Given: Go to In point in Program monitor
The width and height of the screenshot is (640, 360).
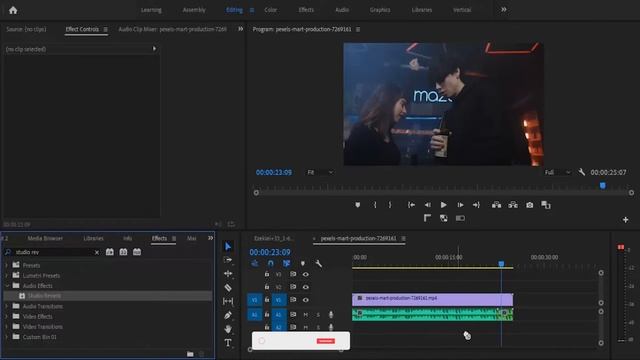Looking at the screenshot, I should (x=411, y=205).
